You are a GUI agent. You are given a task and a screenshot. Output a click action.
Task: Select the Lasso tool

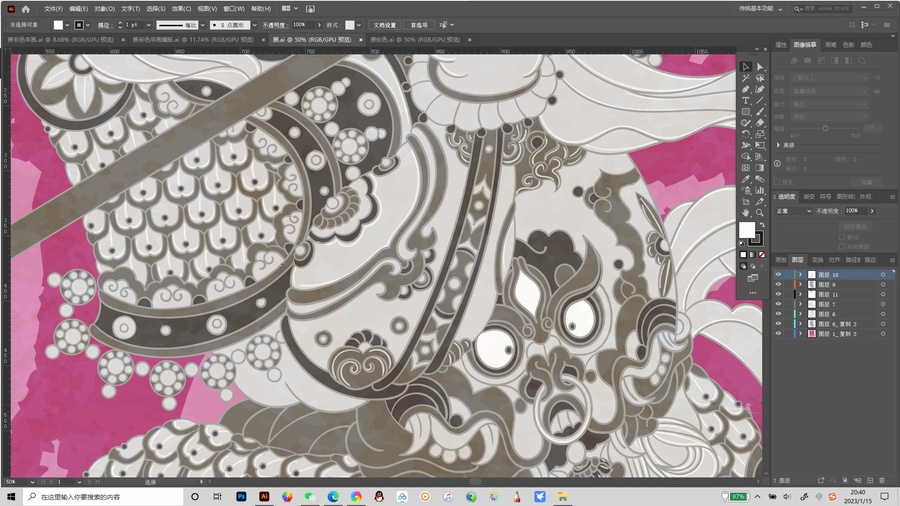760,78
